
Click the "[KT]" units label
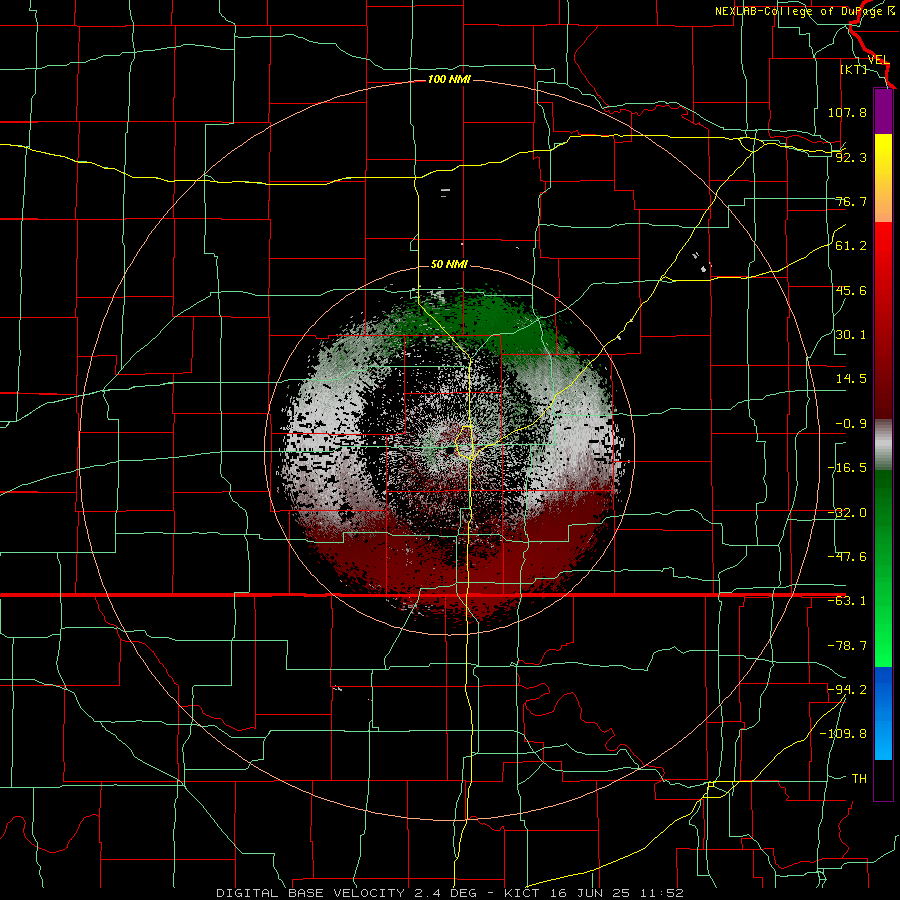(853, 69)
